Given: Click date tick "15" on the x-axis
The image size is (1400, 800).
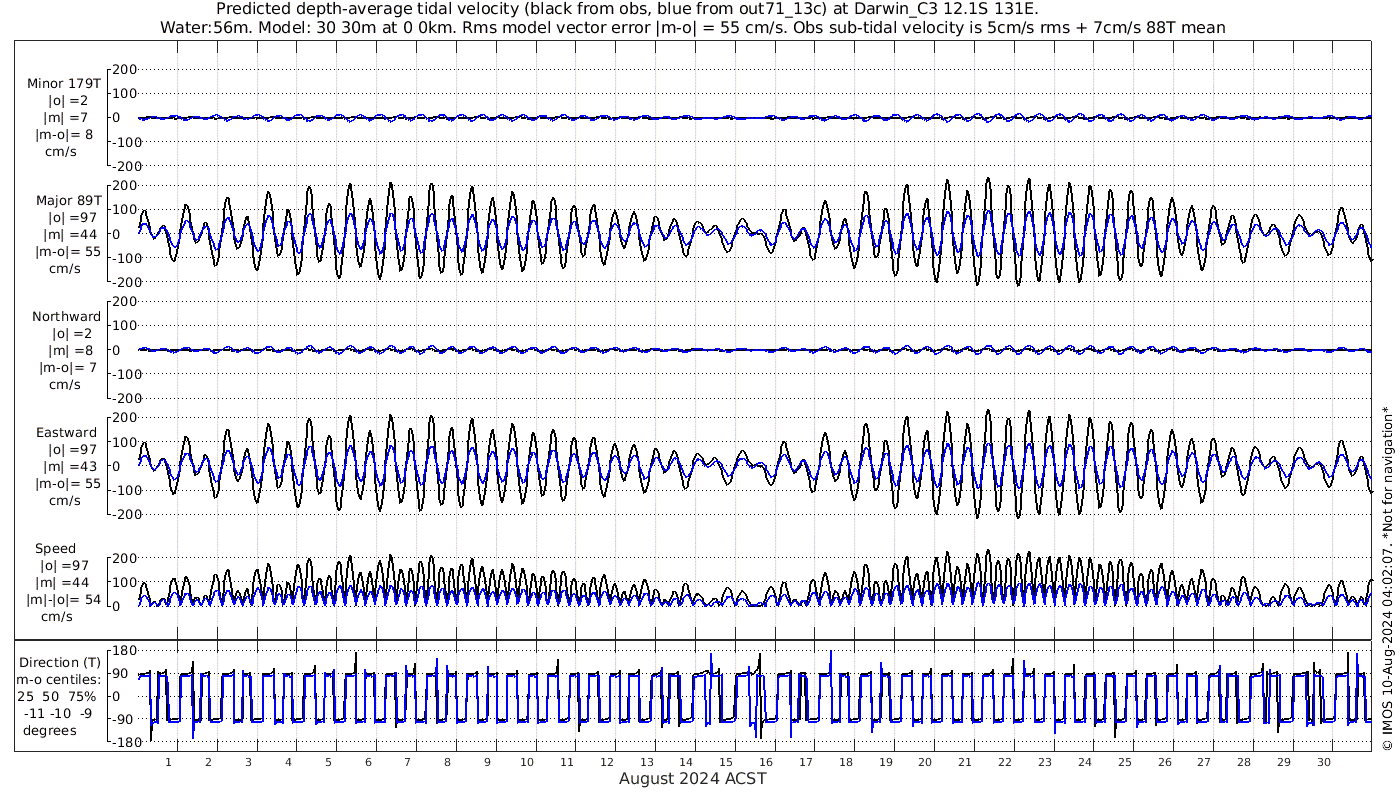Looking at the screenshot, I should (726, 763).
